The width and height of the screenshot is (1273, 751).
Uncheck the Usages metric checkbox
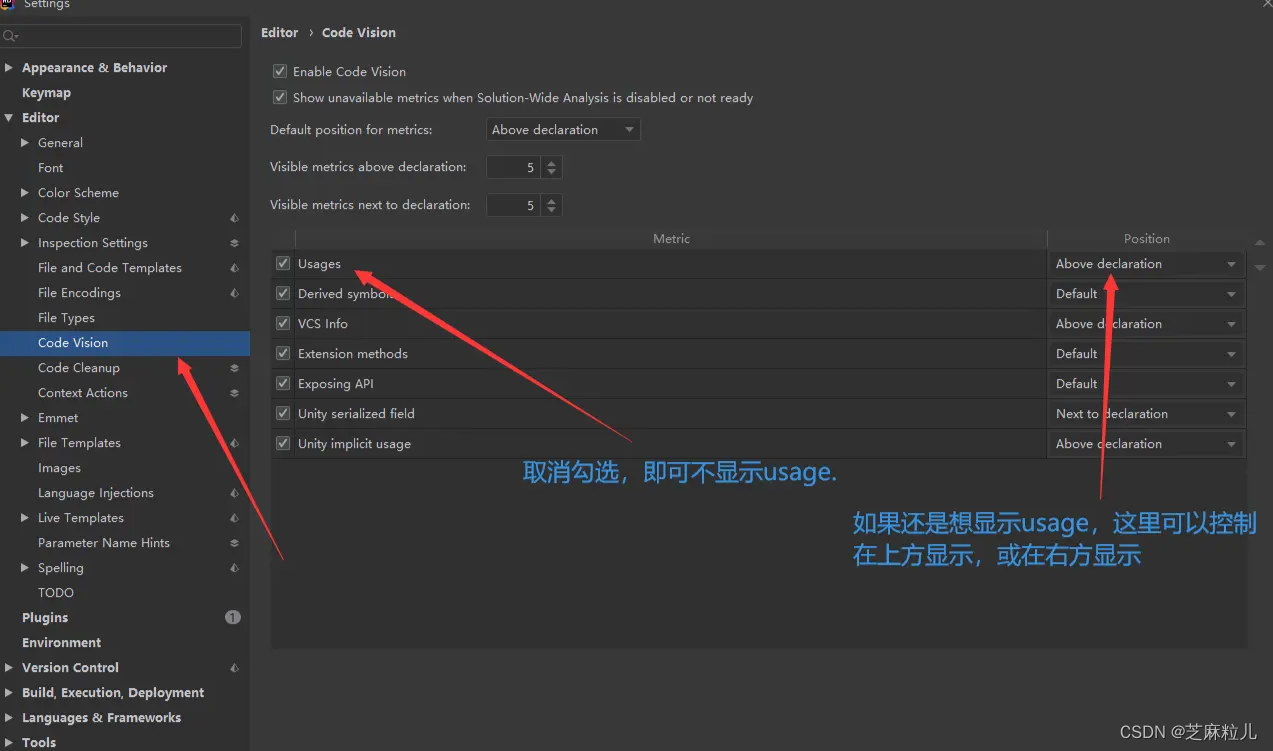click(282, 263)
